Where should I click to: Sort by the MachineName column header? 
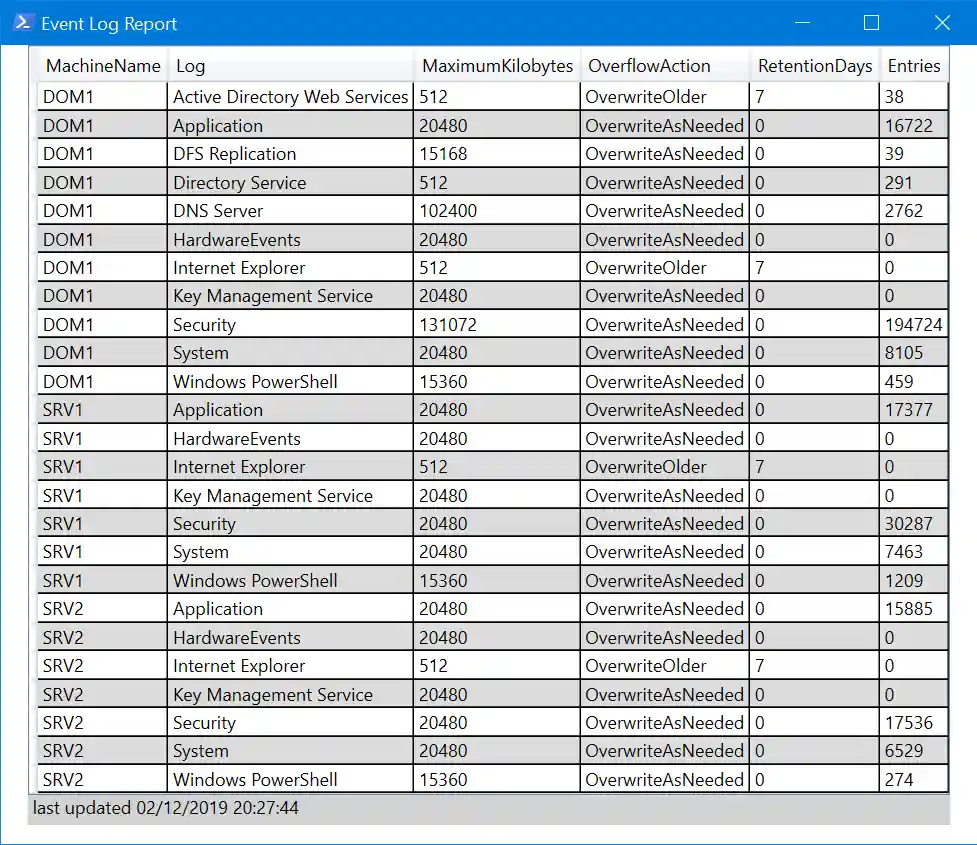[x=101, y=65]
